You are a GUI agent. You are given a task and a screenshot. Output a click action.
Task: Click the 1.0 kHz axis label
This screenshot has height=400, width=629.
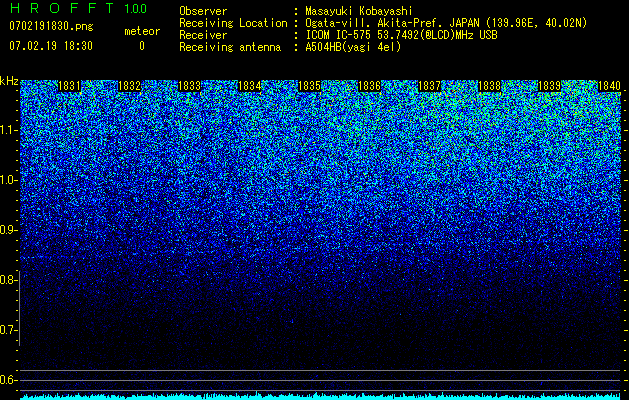pos(8,180)
